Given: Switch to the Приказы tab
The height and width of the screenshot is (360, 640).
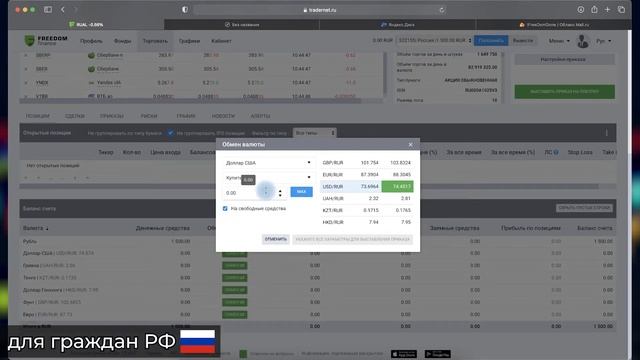Looking at the screenshot, I should pos(111,116).
